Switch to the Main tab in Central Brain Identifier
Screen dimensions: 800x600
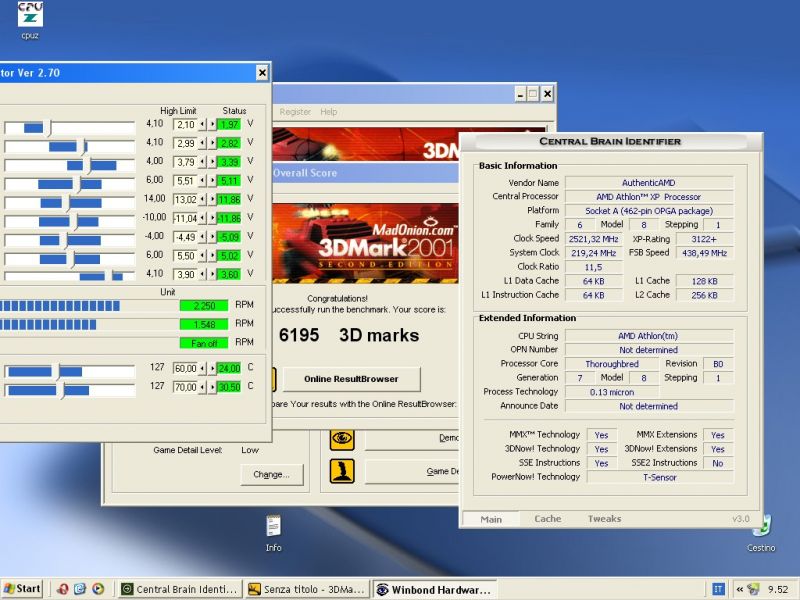[491, 519]
